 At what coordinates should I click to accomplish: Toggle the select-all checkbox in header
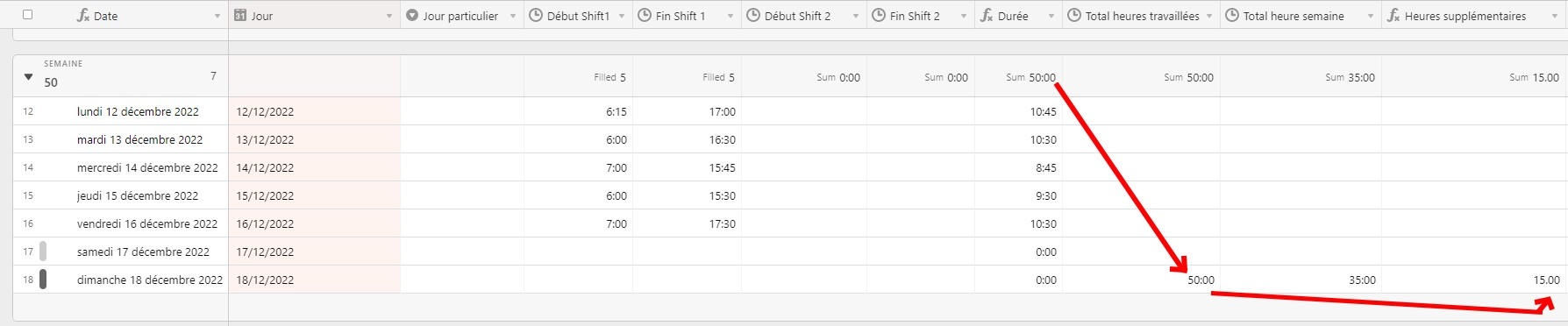click(27, 15)
